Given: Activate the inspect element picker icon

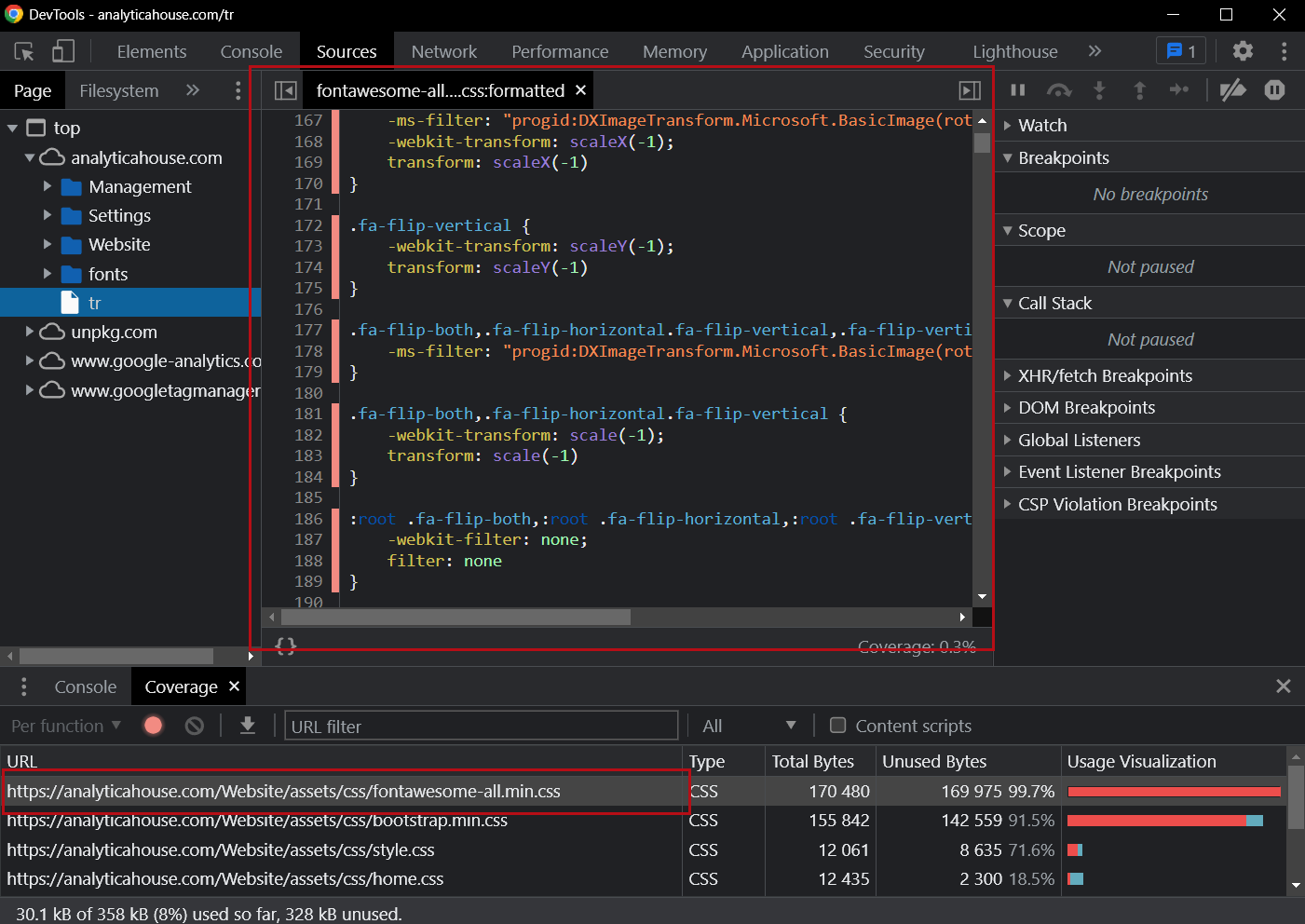Looking at the screenshot, I should click(x=24, y=51).
